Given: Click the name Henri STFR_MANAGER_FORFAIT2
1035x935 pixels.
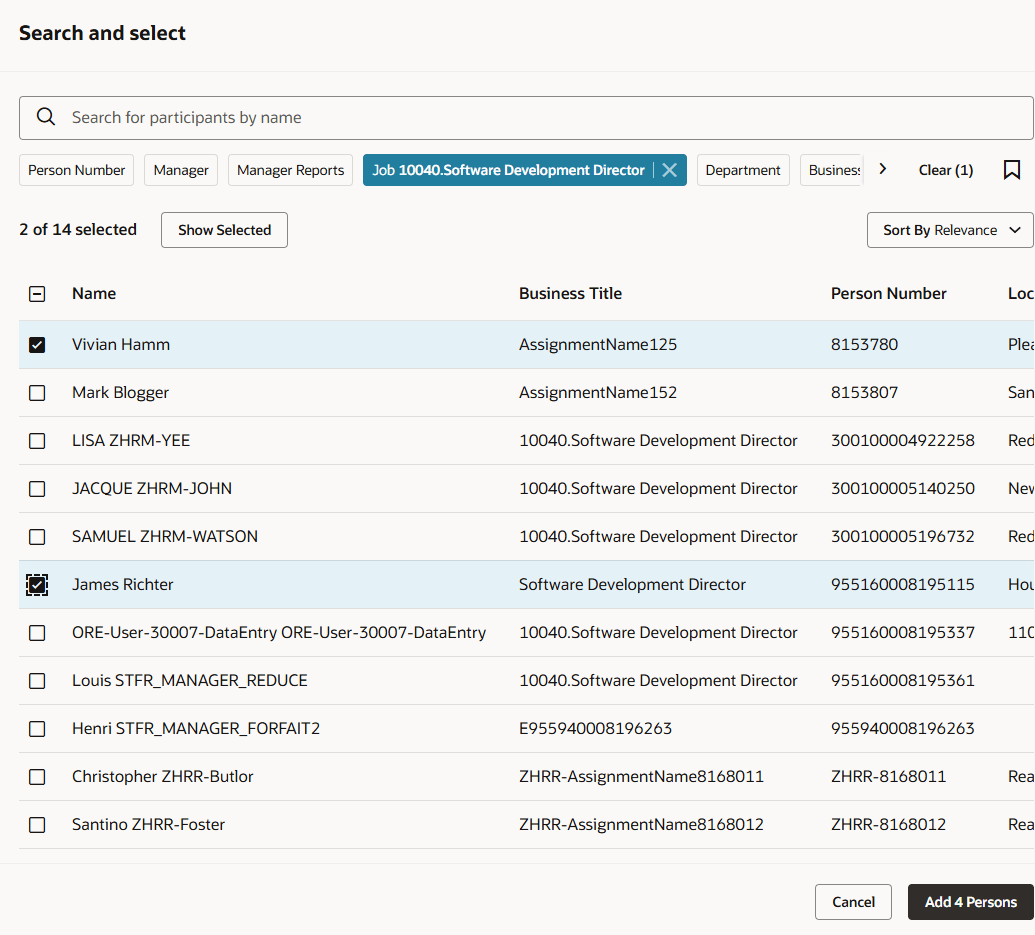Looking at the screenshot, I should click(196, 728).
